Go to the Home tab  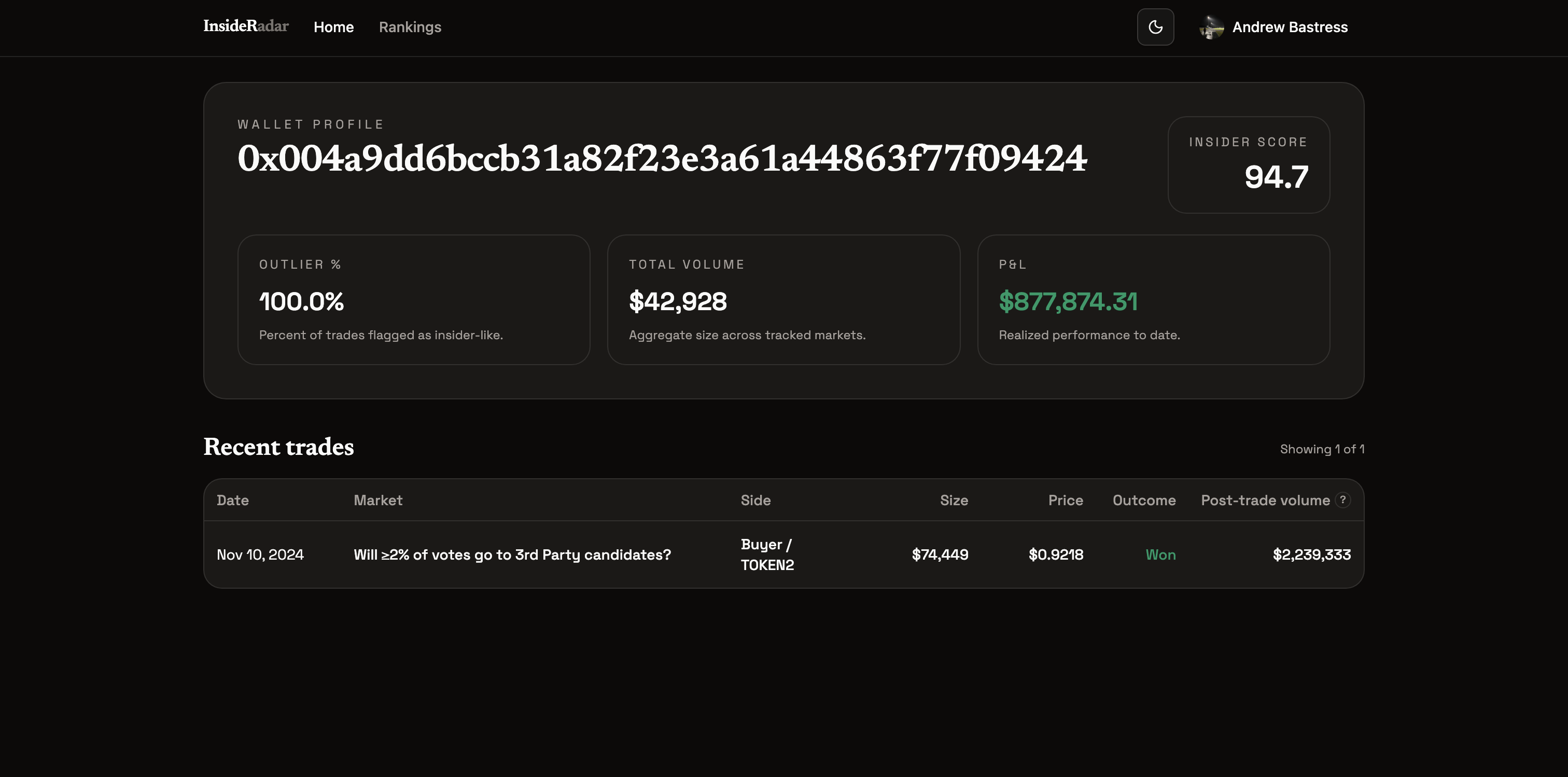[333, 27]
